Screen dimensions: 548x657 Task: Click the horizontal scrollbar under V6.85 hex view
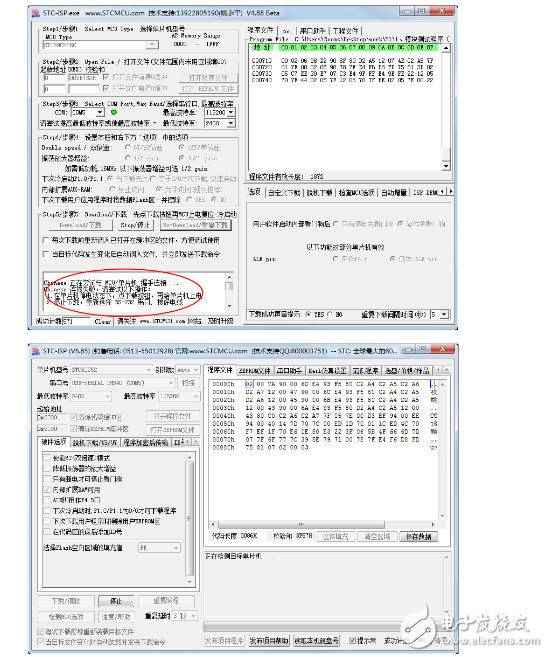[x=301, y=525]
